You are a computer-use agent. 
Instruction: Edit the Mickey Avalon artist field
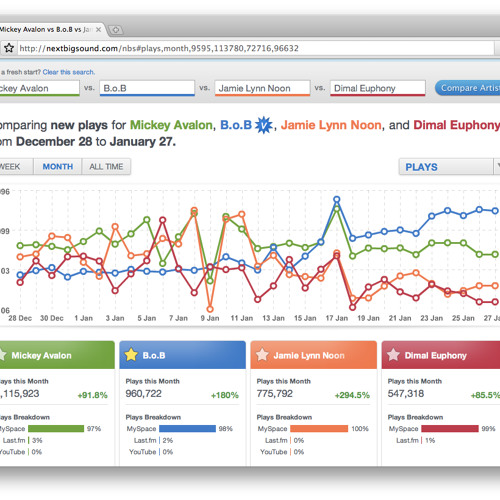point(39,88)
